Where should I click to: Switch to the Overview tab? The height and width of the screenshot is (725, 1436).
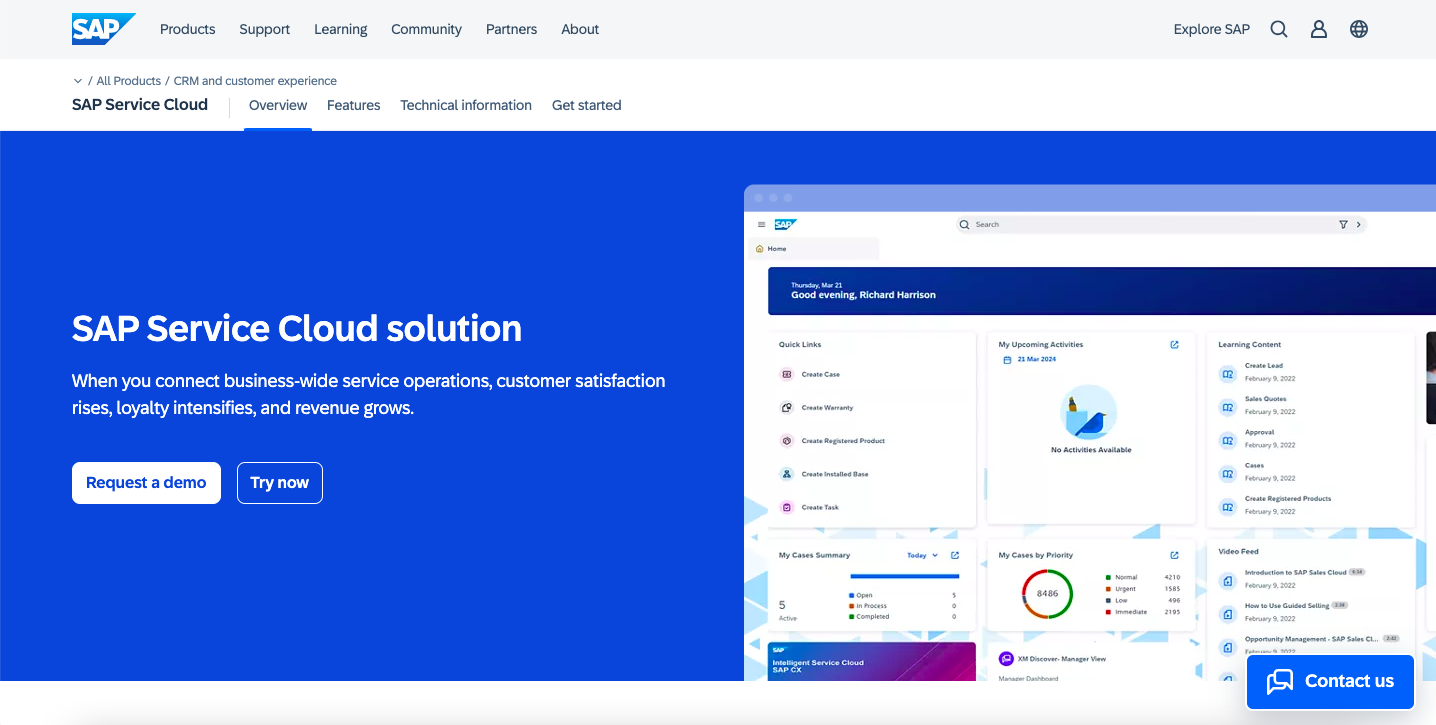[x=278, y=105]
